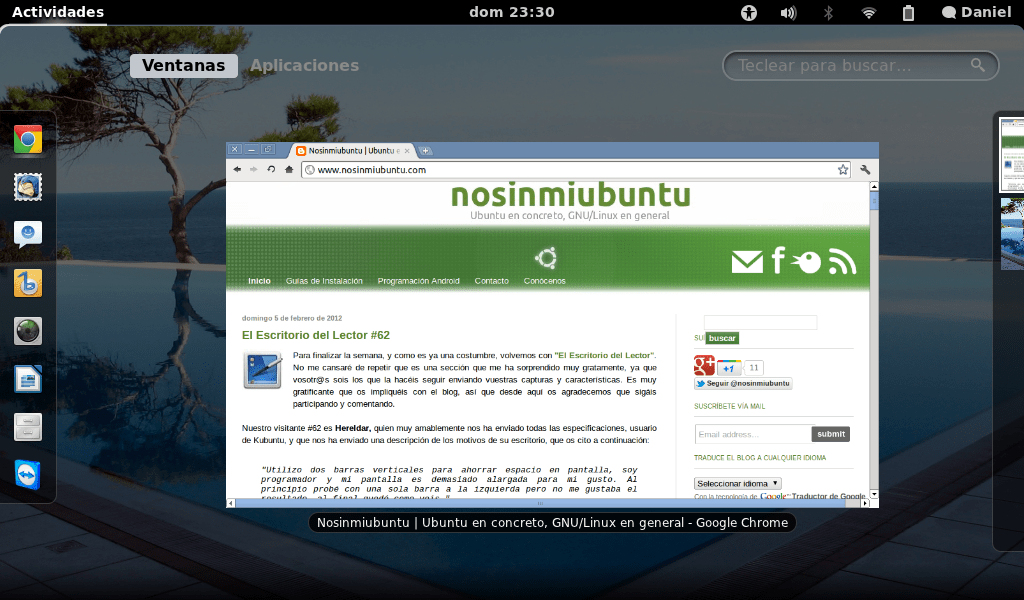Select the second workspace thumbnail
Viewport: 1024px width, 600px height.
1012,234
